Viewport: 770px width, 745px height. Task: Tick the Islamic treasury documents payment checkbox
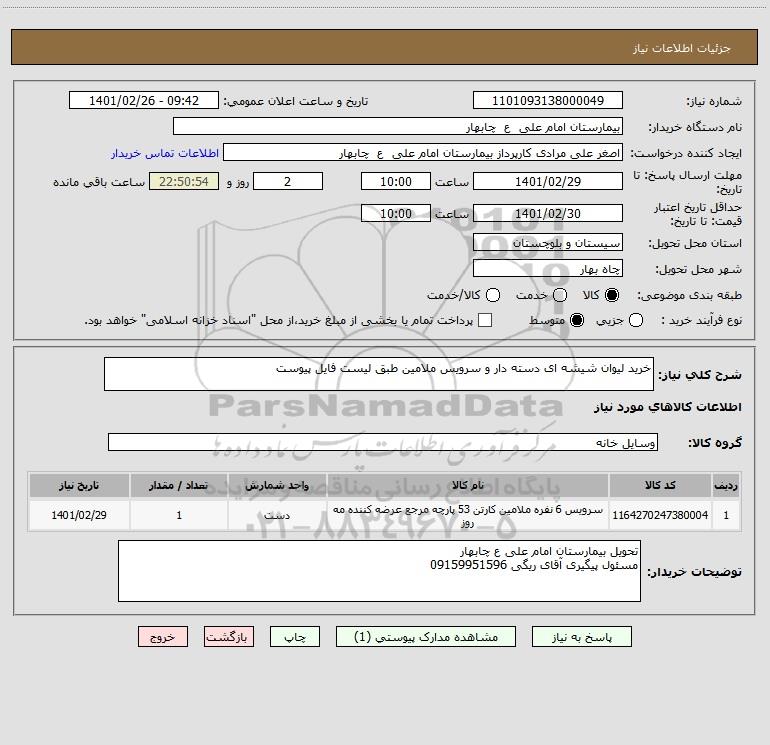click(485, 320)
